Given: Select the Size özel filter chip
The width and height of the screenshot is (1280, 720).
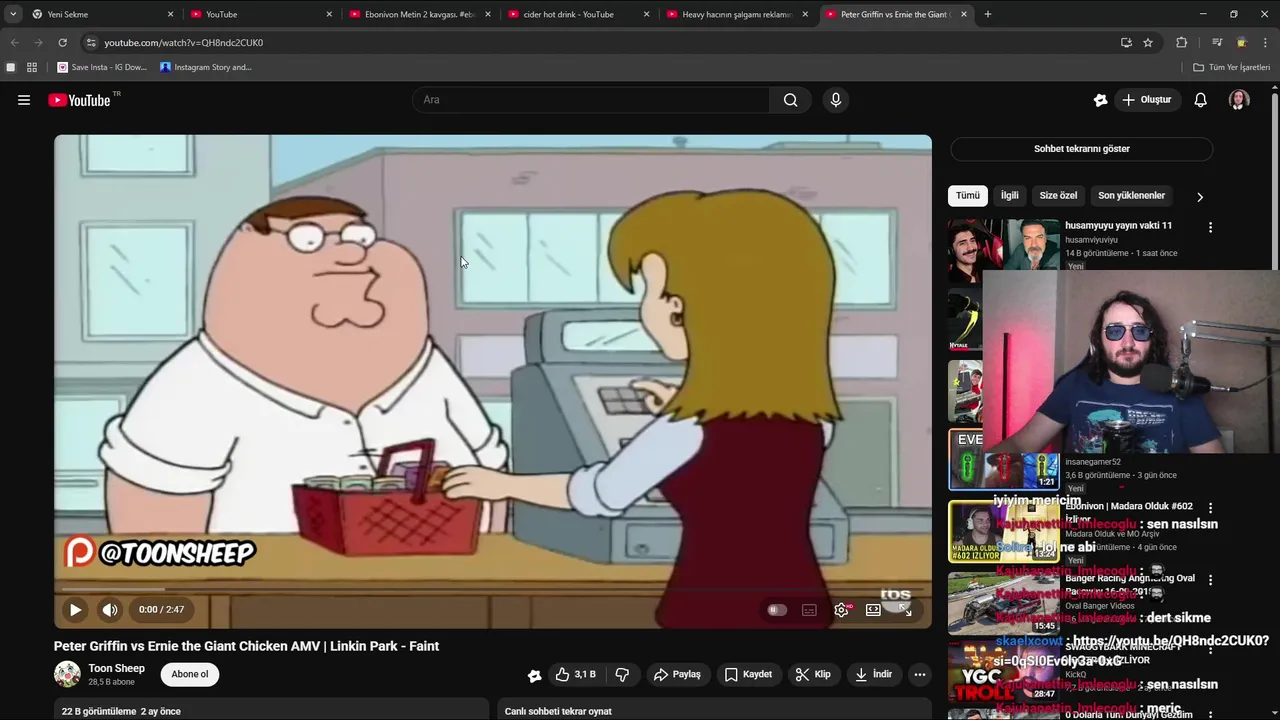Looking at the screenshot, I should click(1058, 196).
